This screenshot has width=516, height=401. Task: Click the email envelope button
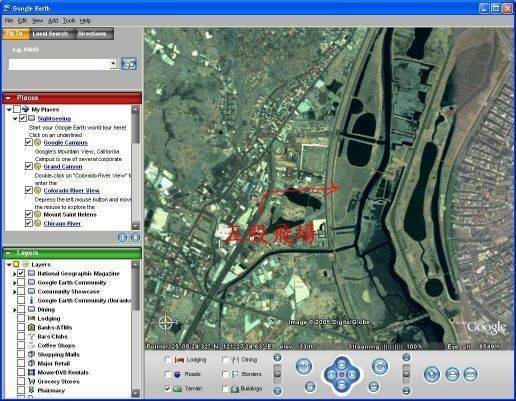coord(470,374)
